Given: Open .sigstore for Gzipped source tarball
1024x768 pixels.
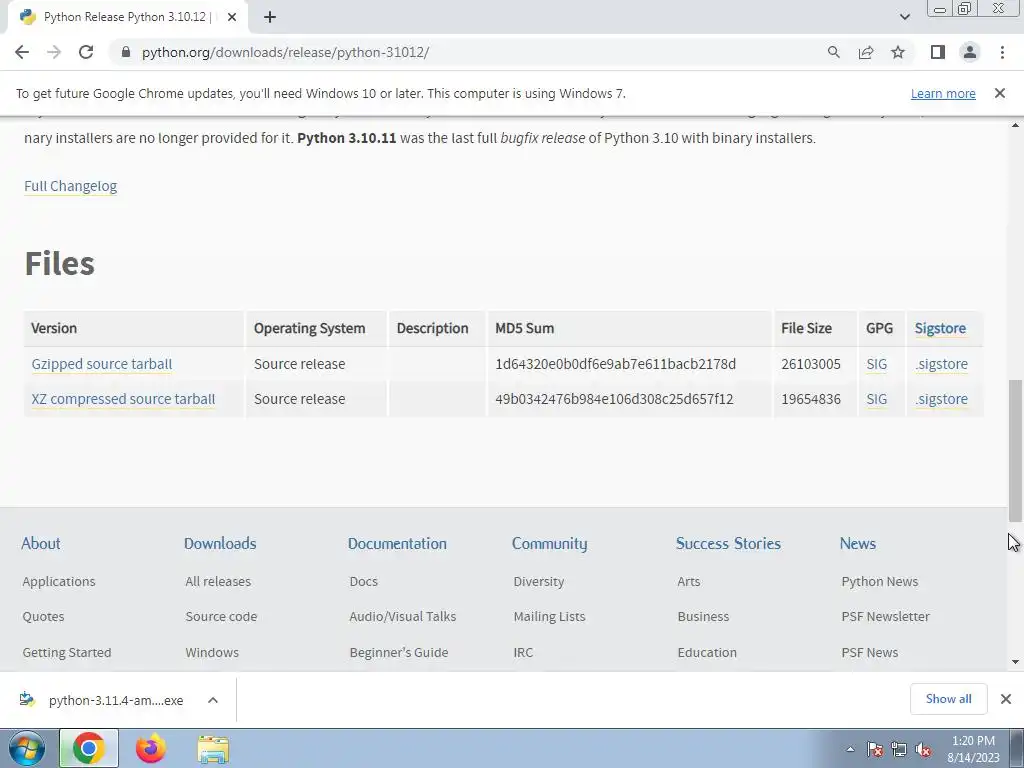Looking at the screenshot, I should point(941,364).
